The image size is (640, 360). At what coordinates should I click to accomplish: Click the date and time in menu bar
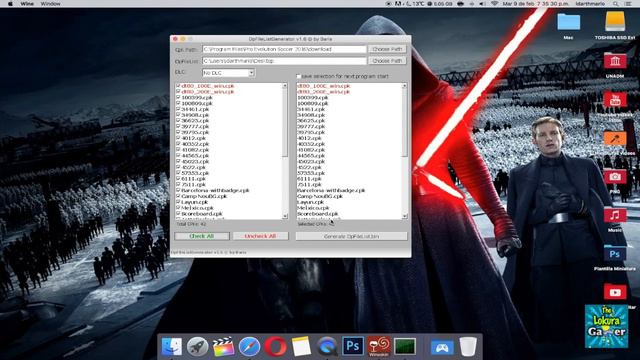pos(536,4)
